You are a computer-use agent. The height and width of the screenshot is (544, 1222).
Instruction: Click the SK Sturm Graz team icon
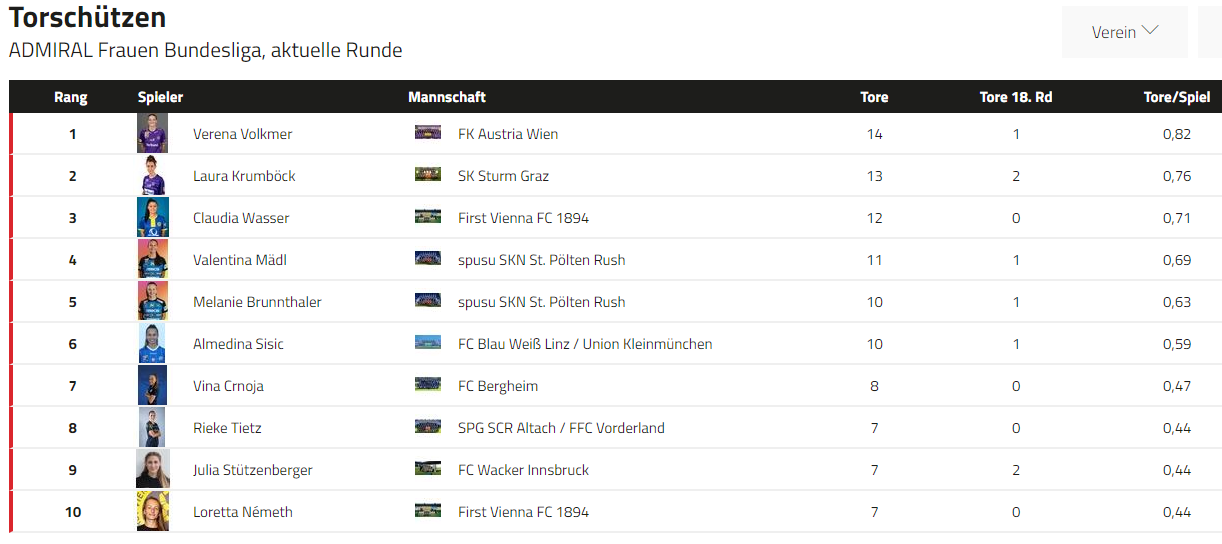click(428, 175)
